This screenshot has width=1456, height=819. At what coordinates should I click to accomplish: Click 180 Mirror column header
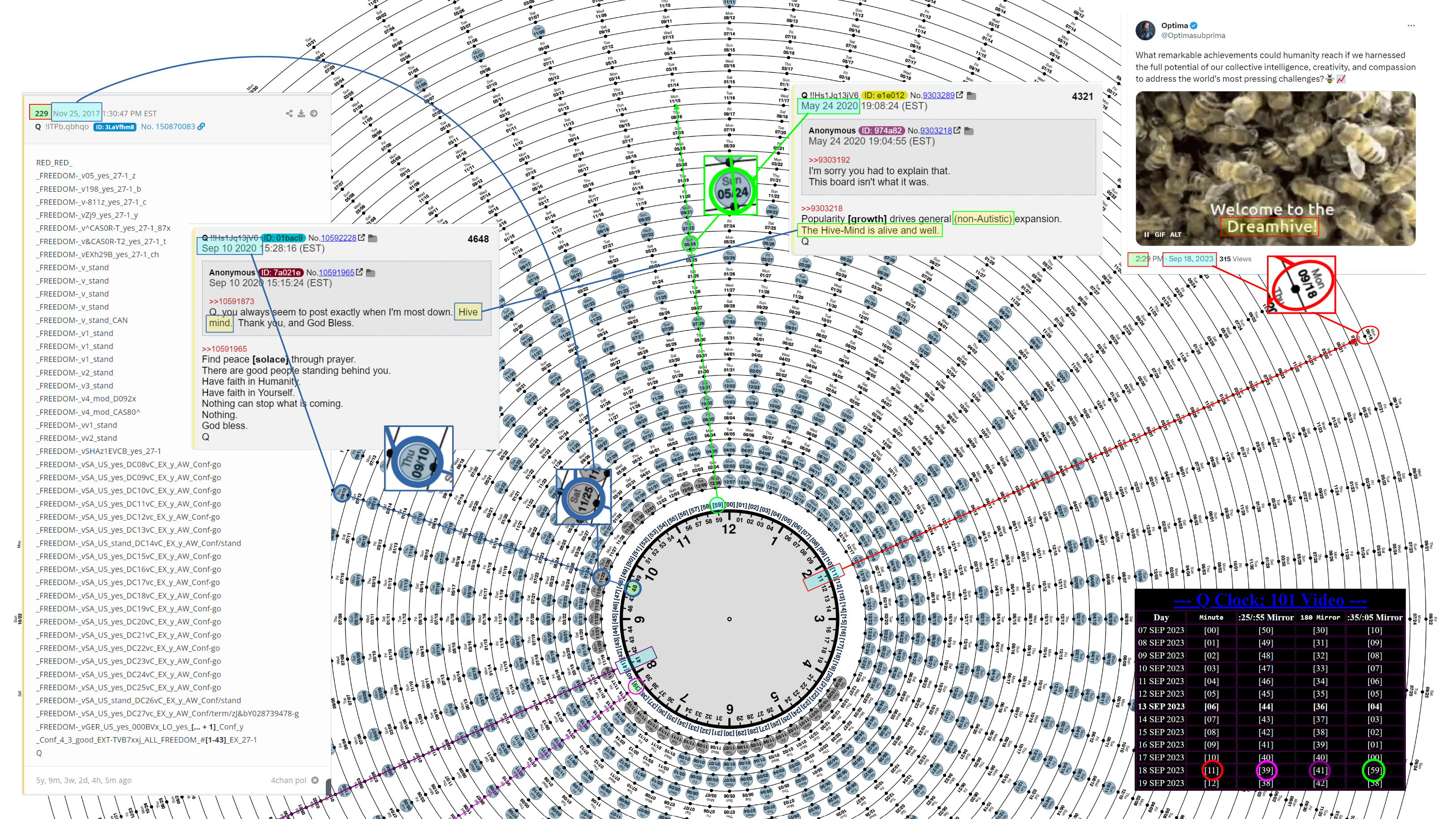pos(1320,617)
